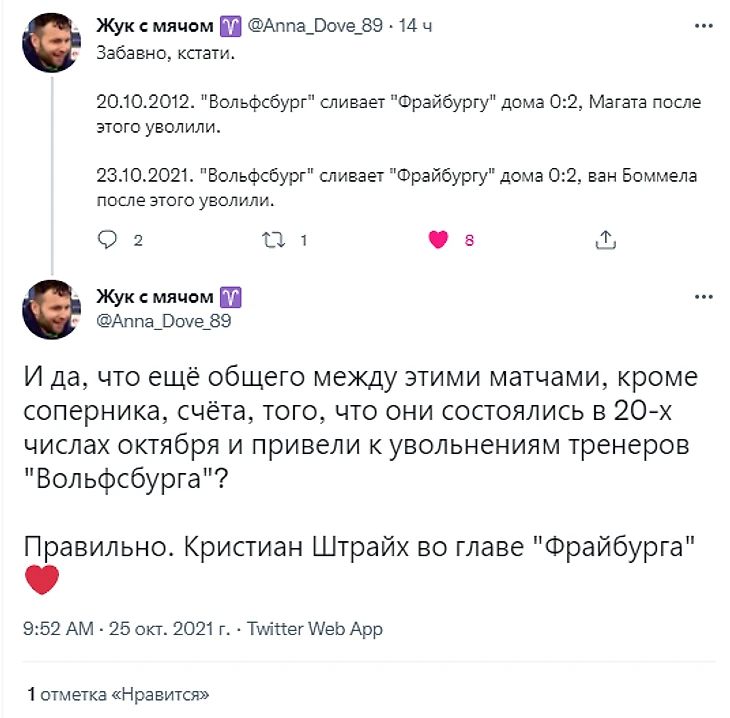Click the share icon under the first tweet
Image resolution: width=730 pixels, height=718 pixels.
(604, 240)
